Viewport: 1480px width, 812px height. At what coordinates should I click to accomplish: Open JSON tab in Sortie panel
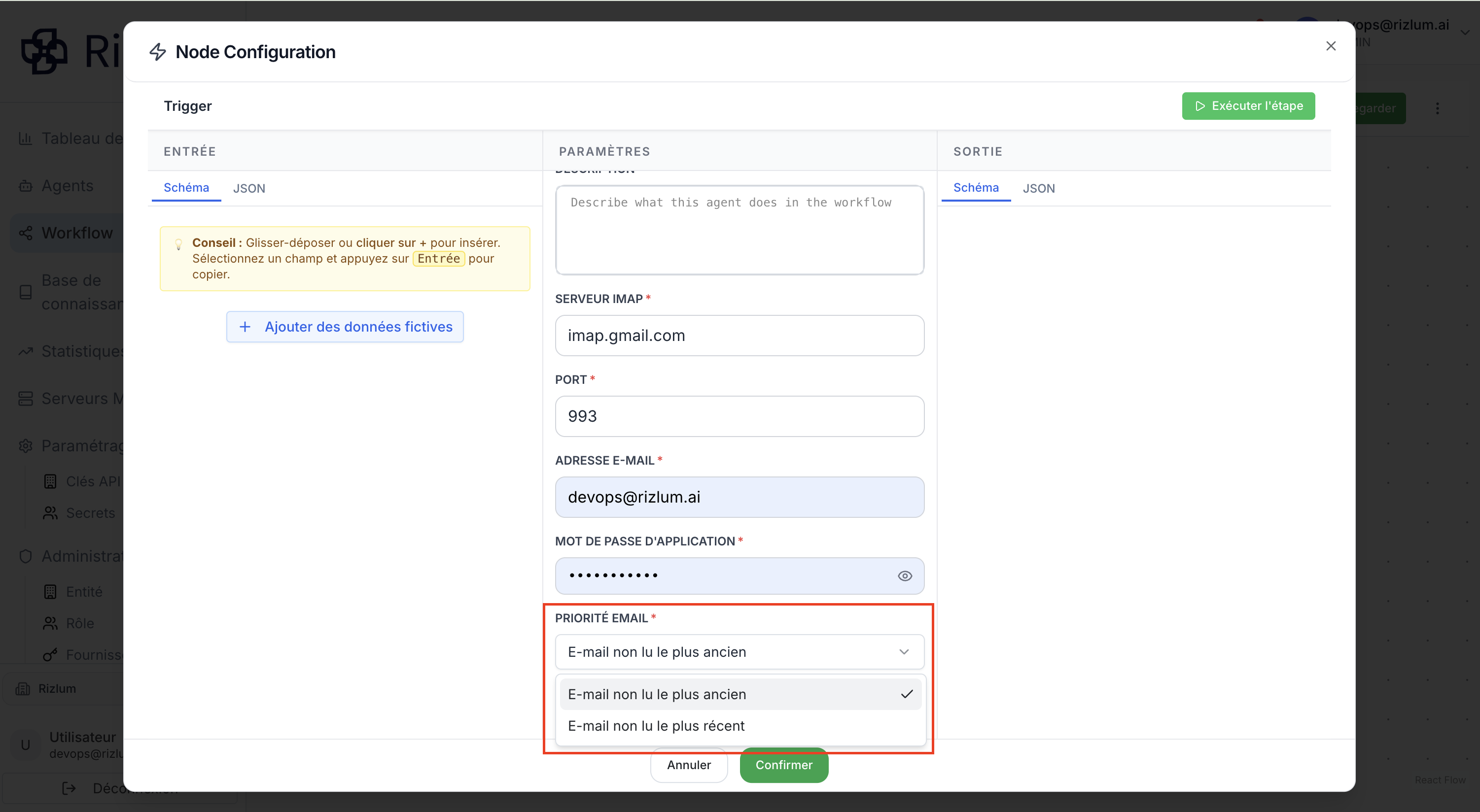1038,188
